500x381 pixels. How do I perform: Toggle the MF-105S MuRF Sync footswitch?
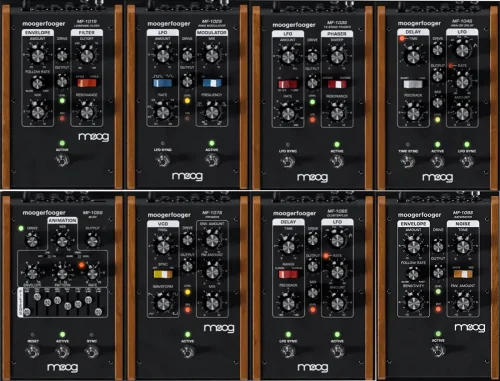click(x=92, y=352)
